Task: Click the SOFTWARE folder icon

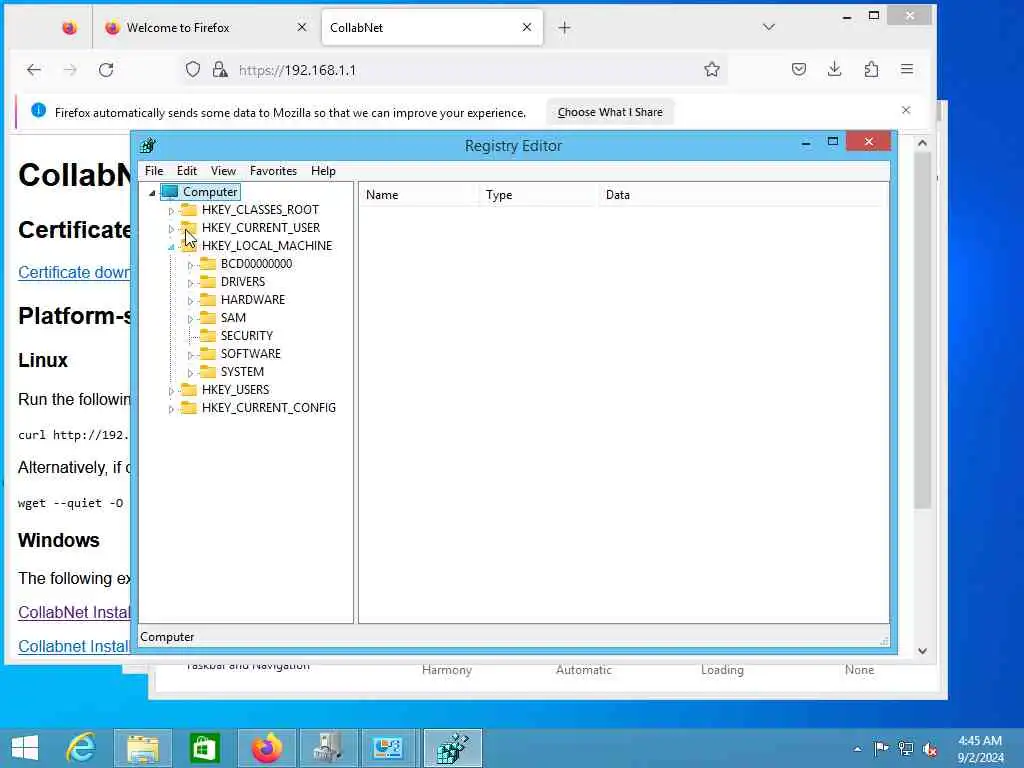Action: tap(208, 353)
